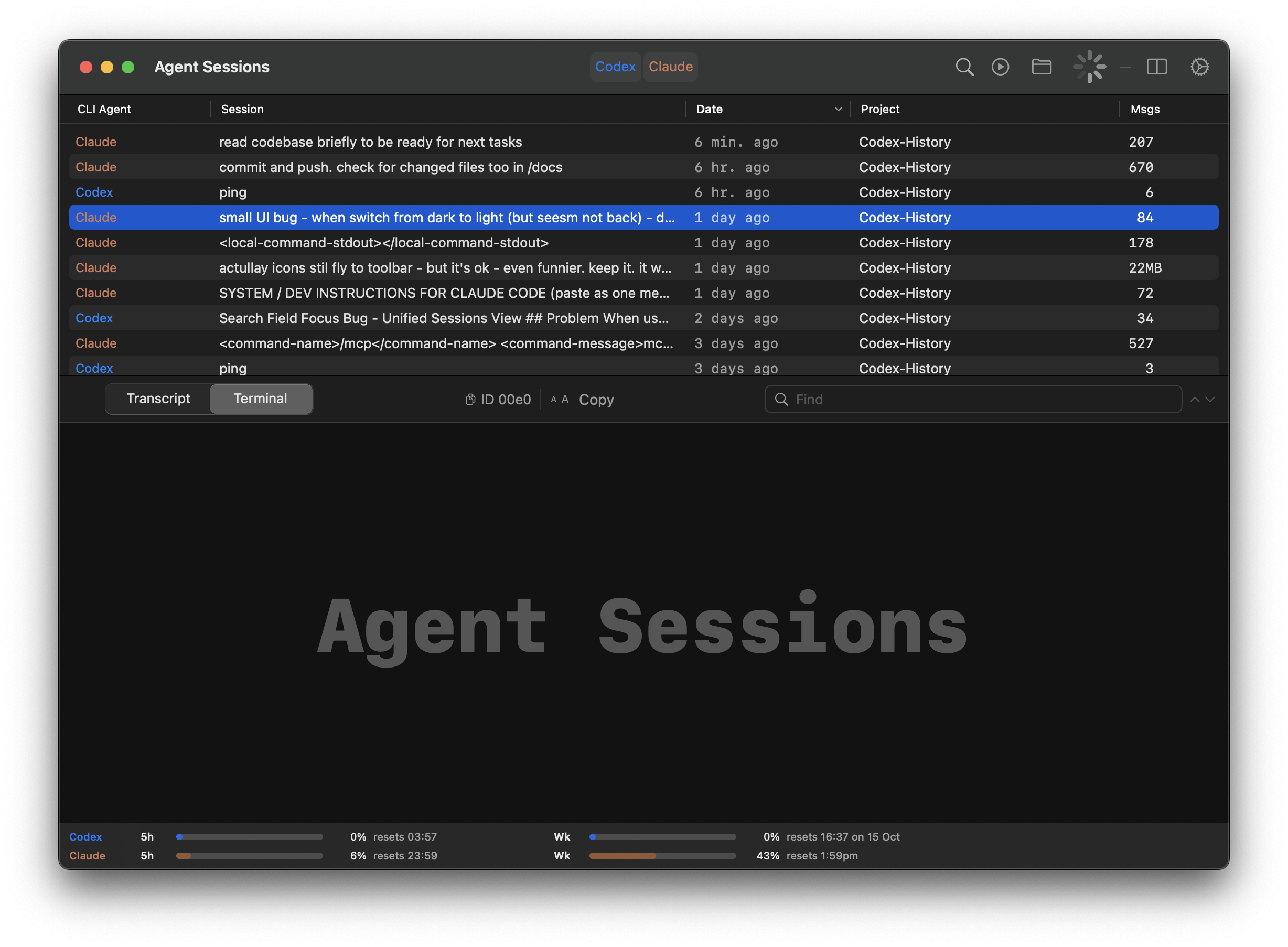Click the previous-match up chevron near Find

1195,399
